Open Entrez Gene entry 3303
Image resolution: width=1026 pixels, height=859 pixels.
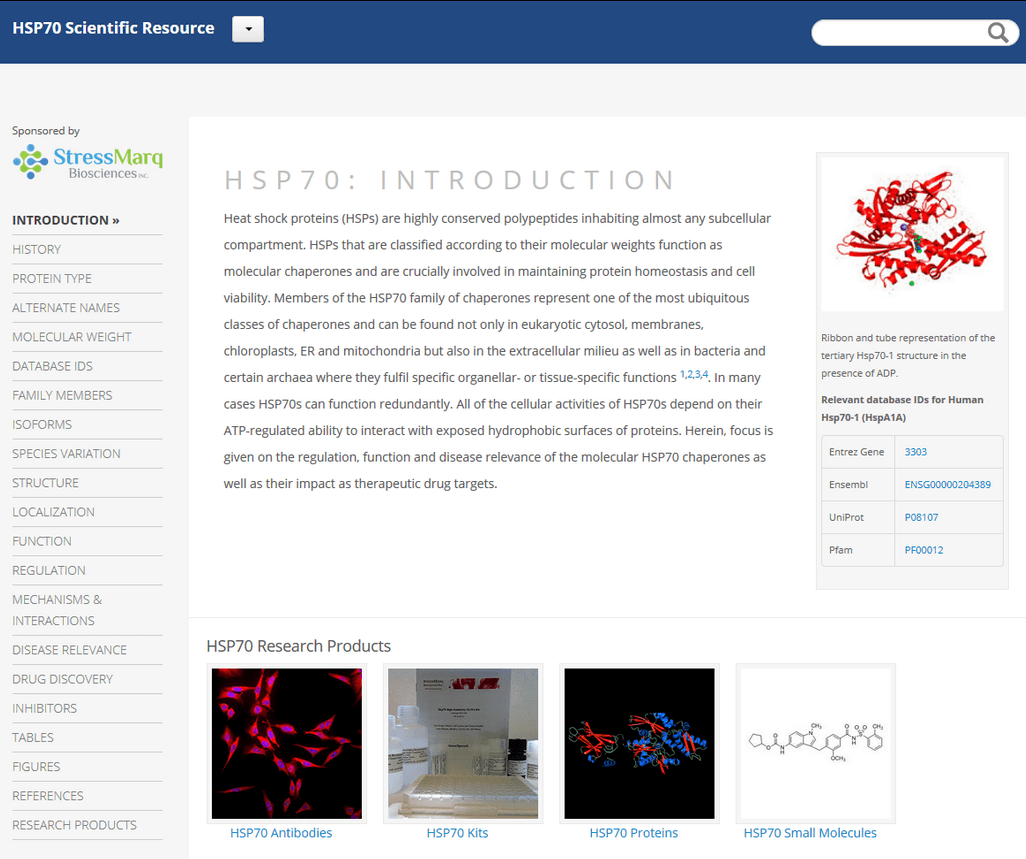(x=917, y=452)
